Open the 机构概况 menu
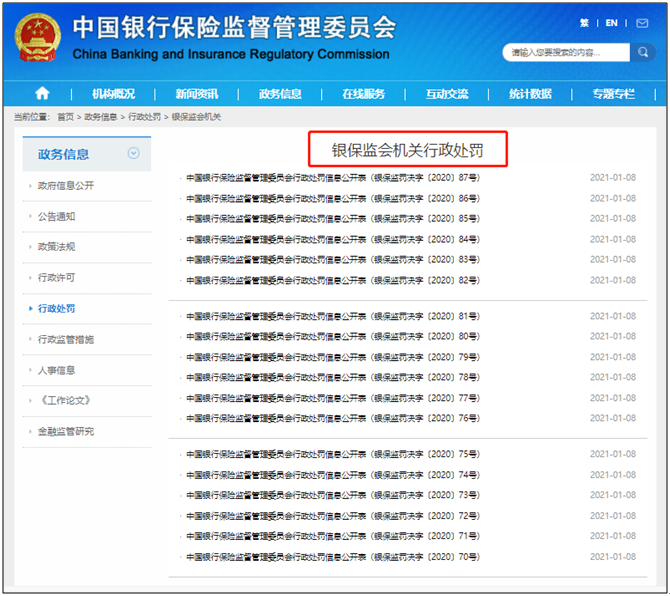 click(x=113, y=94)
